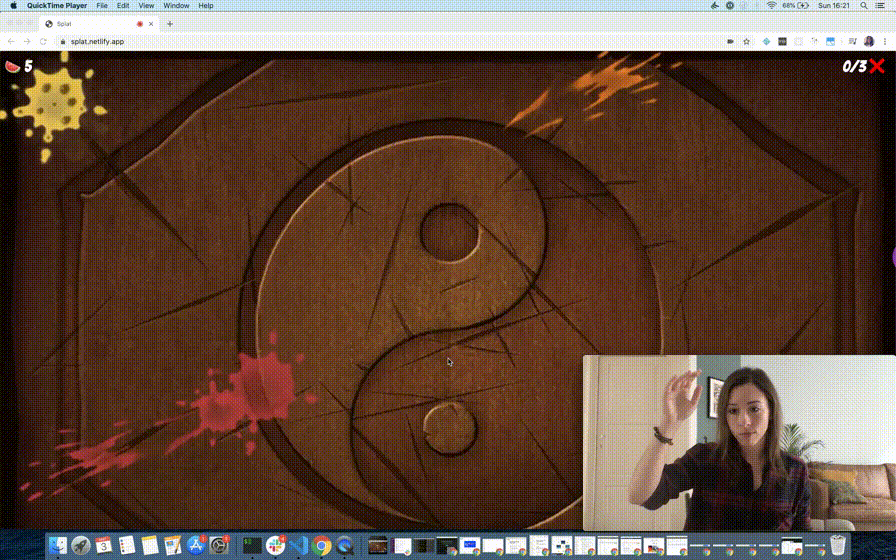
Task: Close the Splat browser tab
Action: coord(151,24)
